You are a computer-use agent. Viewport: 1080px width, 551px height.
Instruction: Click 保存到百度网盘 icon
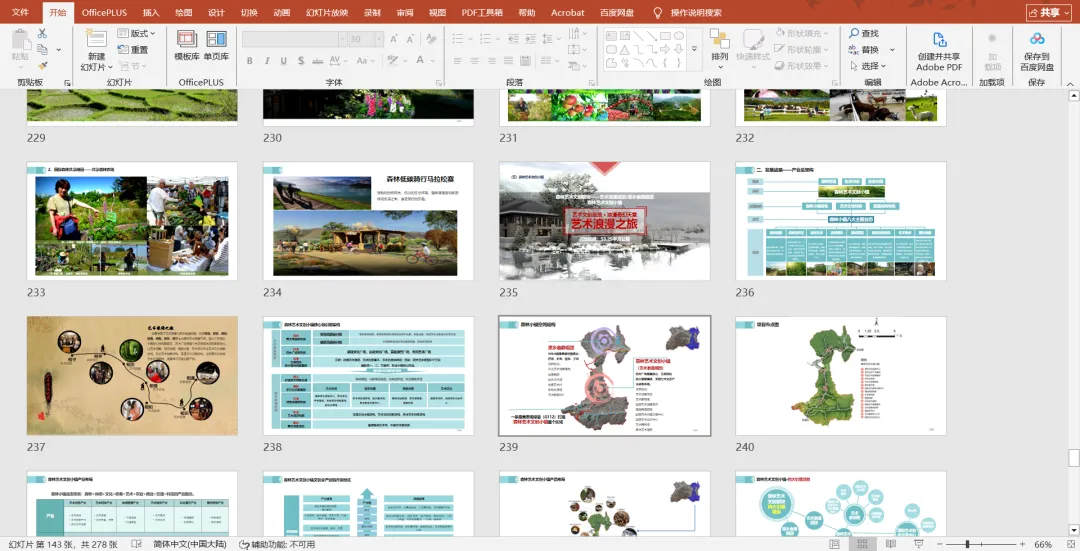click(1037, 39)
